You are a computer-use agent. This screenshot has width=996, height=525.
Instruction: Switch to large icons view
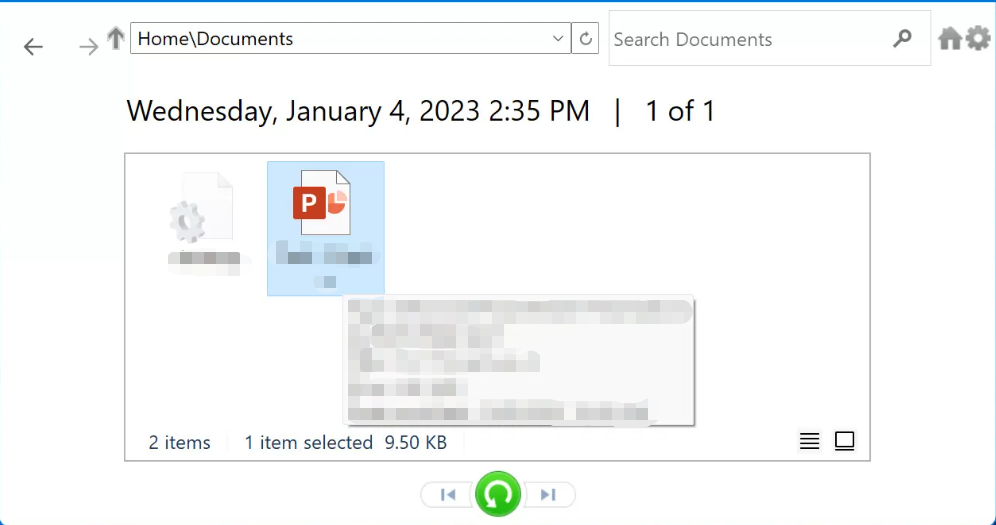click(845, 441)
